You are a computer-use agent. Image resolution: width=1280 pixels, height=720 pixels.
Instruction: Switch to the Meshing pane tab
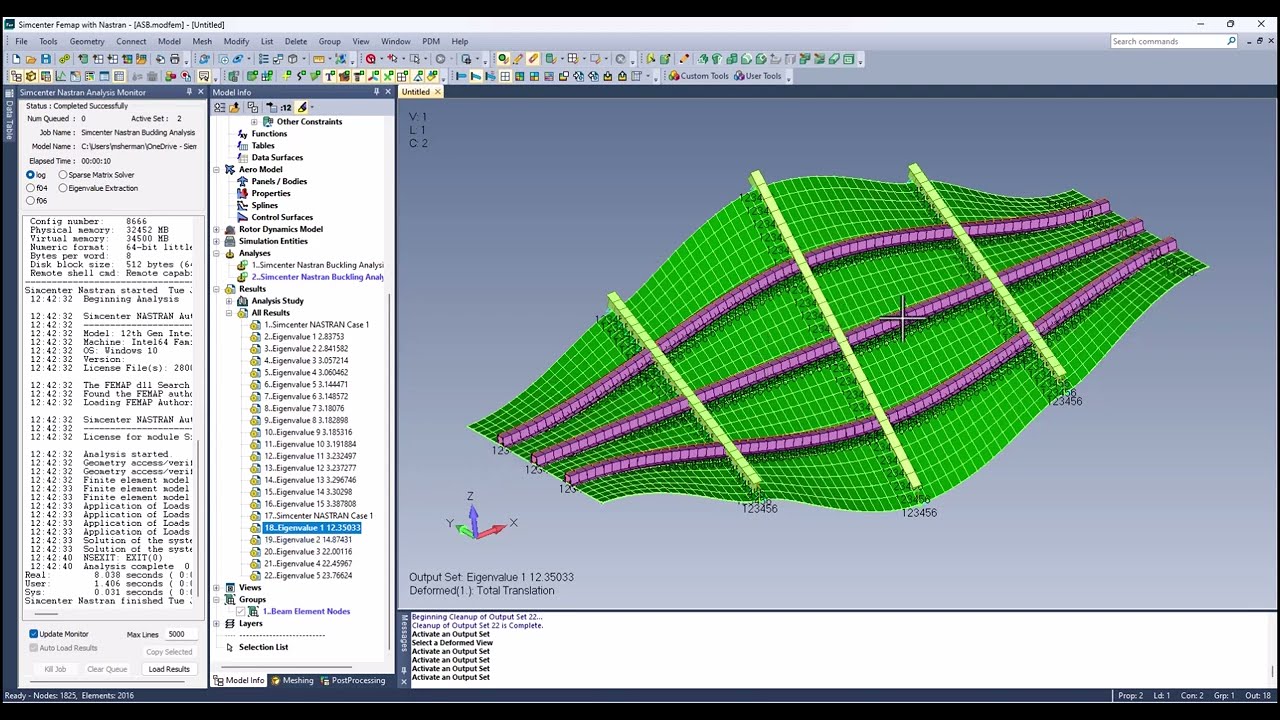[292, 680]
